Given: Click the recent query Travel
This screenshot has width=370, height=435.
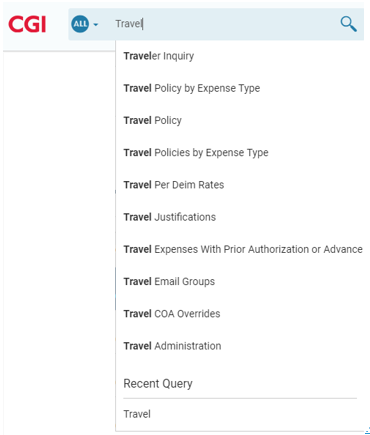Looking at the screenshot, I should [x=137, y=414].
